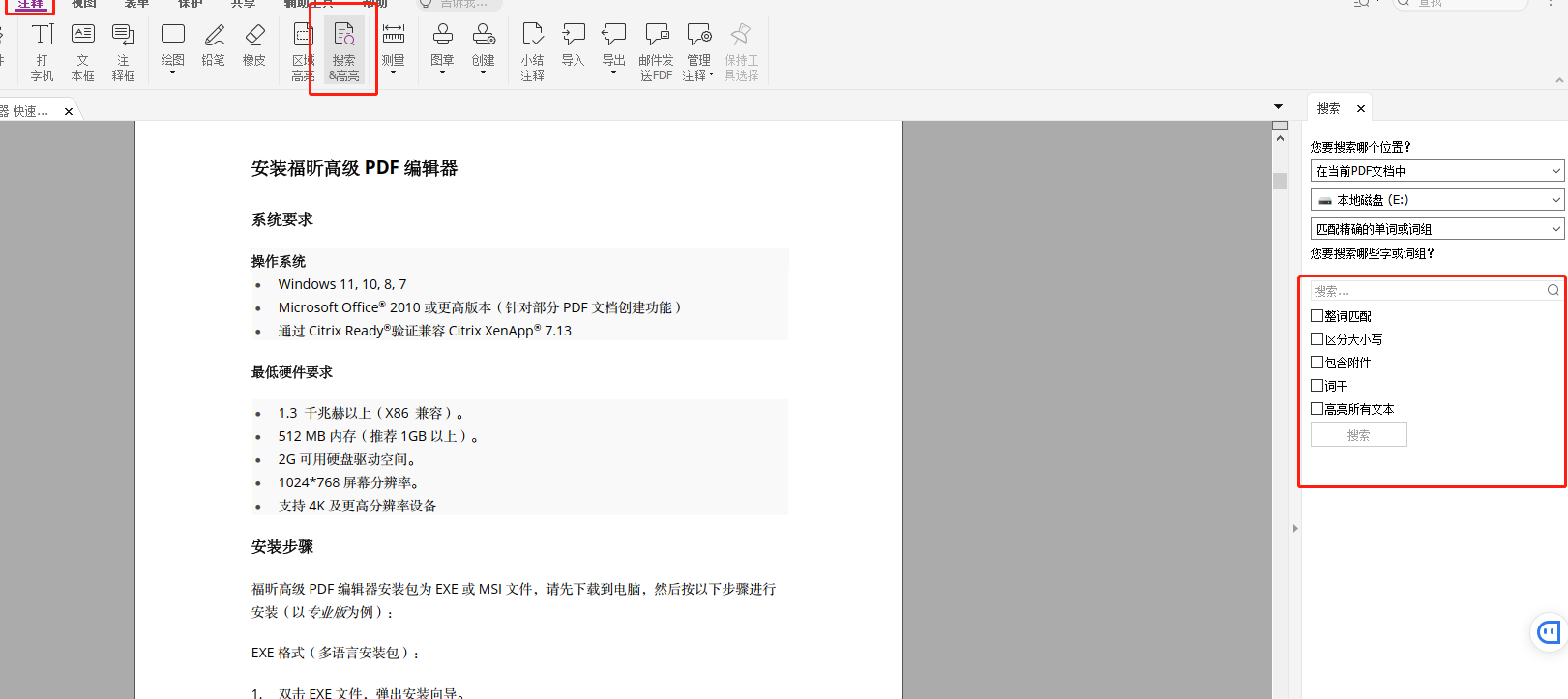Click the split view handle above the scrollbar

coord(1280,125)
